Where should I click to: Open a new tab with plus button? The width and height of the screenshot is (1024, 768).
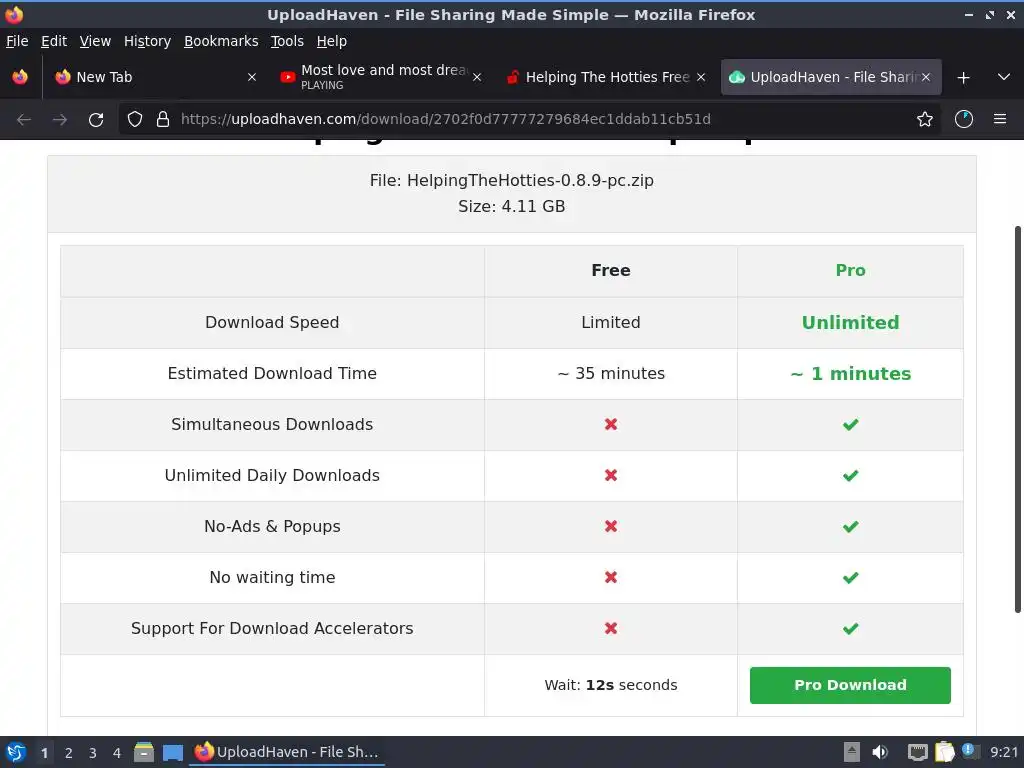963,78
